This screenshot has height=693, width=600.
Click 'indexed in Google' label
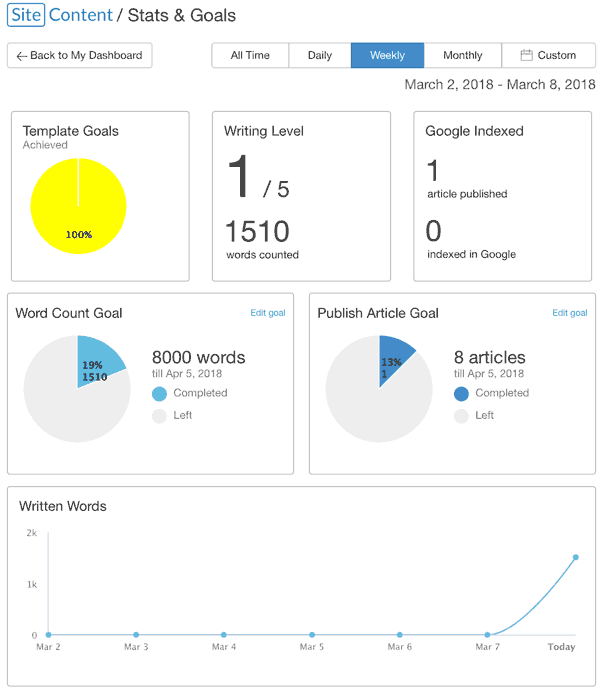(x=471, y=254)
